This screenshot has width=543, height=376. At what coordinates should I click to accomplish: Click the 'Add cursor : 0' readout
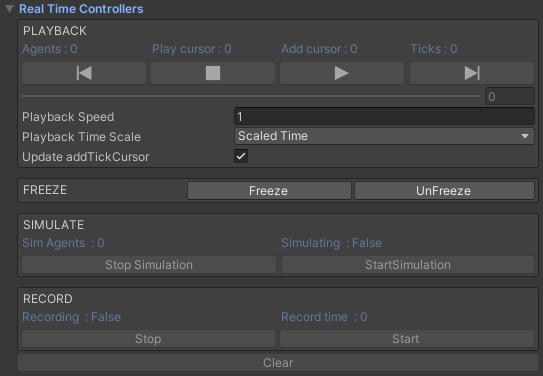pyautogui.click(x=319, y=49)
